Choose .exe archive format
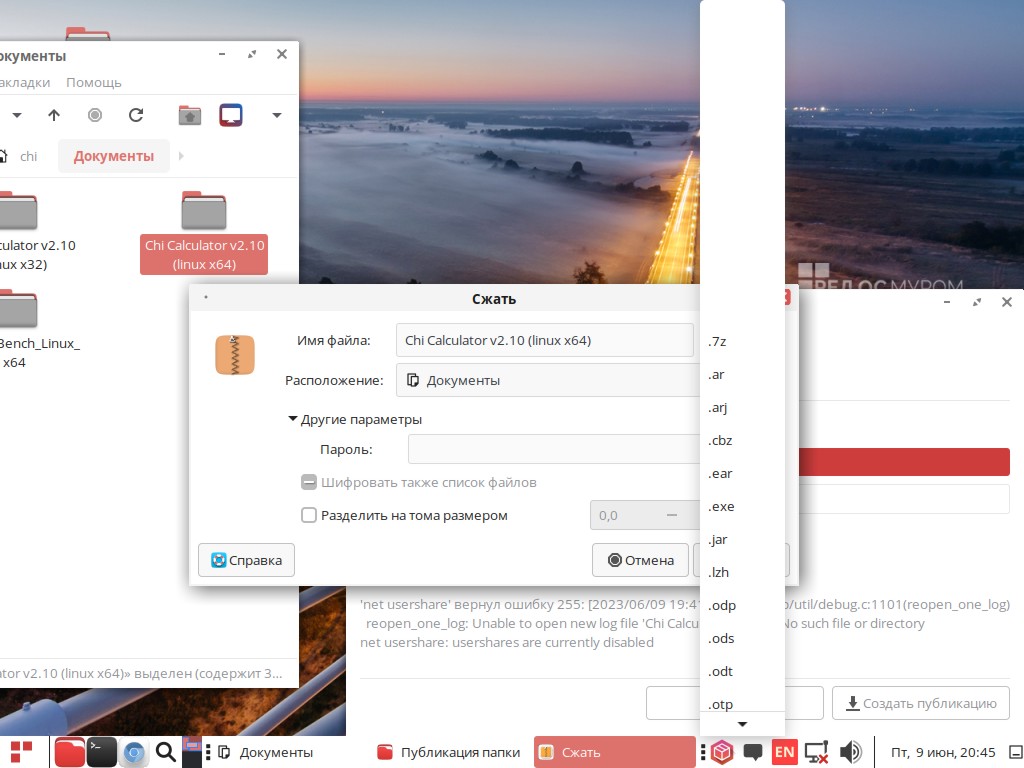 742,507
